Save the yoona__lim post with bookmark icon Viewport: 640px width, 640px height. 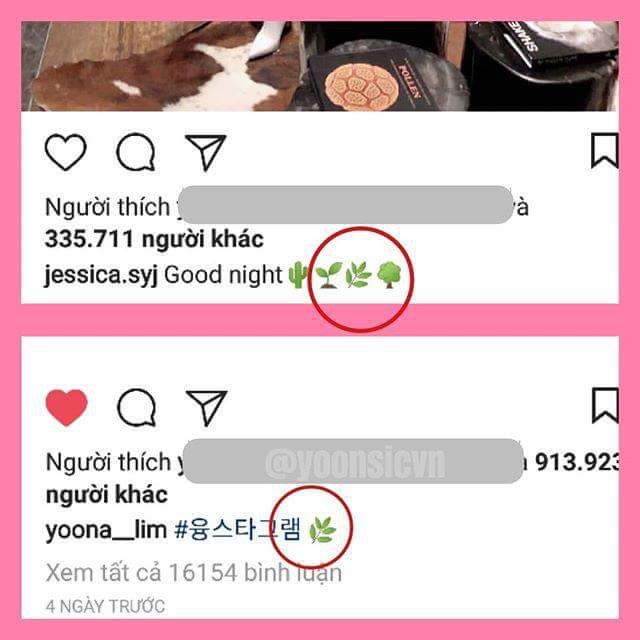coord(605,406)
